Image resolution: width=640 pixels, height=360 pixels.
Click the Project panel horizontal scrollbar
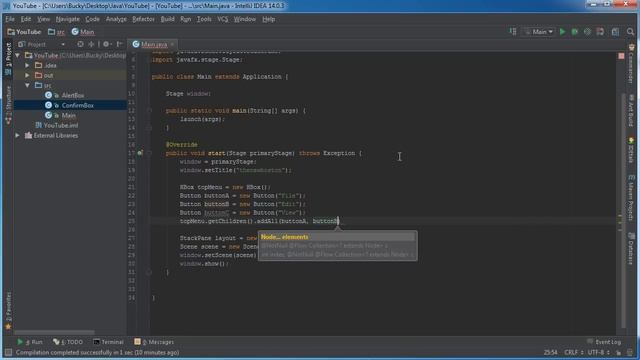(x=54, y=332)
